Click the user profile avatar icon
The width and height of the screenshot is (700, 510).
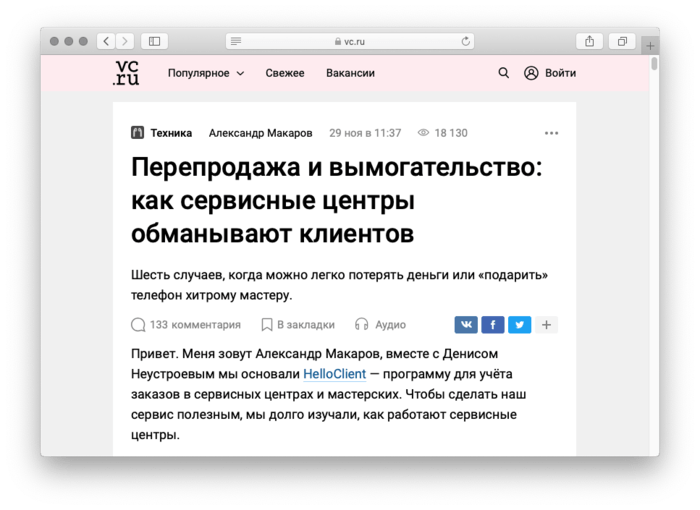[x=531, y=73]
